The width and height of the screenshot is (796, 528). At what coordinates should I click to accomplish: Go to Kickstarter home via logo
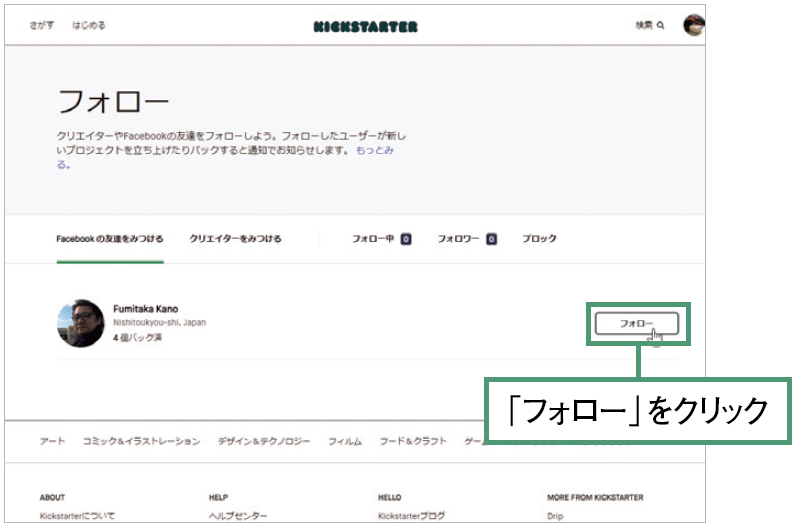point(366,27)
